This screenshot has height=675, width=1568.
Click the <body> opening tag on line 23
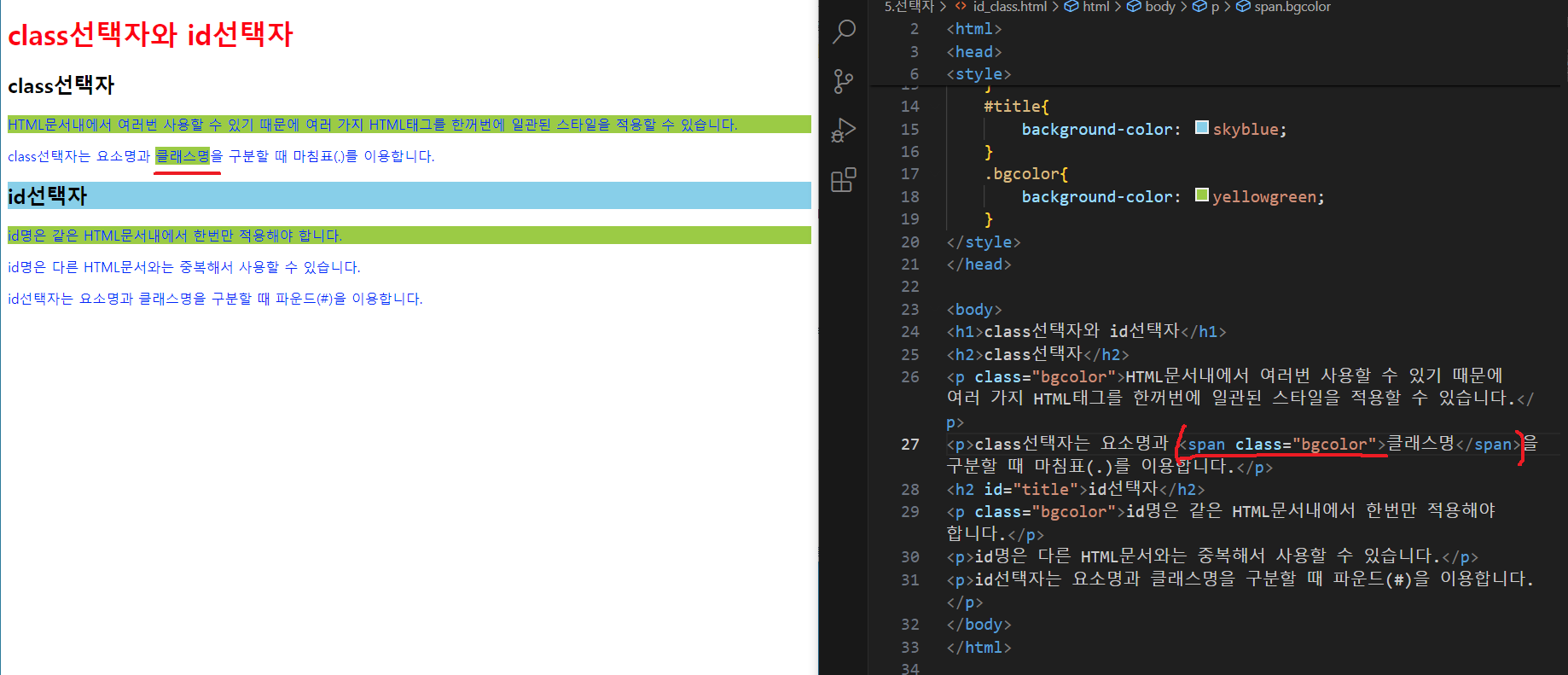click(x=974, y=310)
